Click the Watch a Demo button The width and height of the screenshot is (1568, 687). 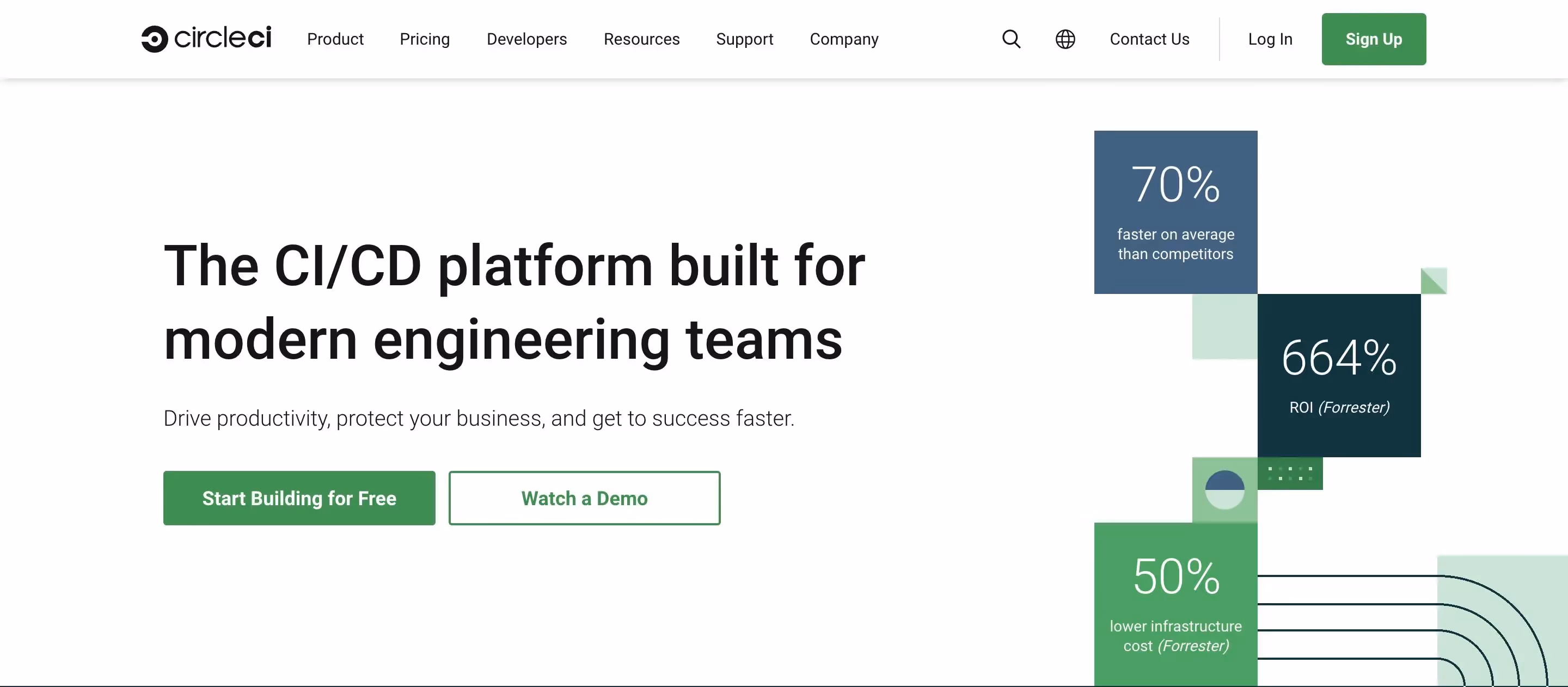point(584,498)
